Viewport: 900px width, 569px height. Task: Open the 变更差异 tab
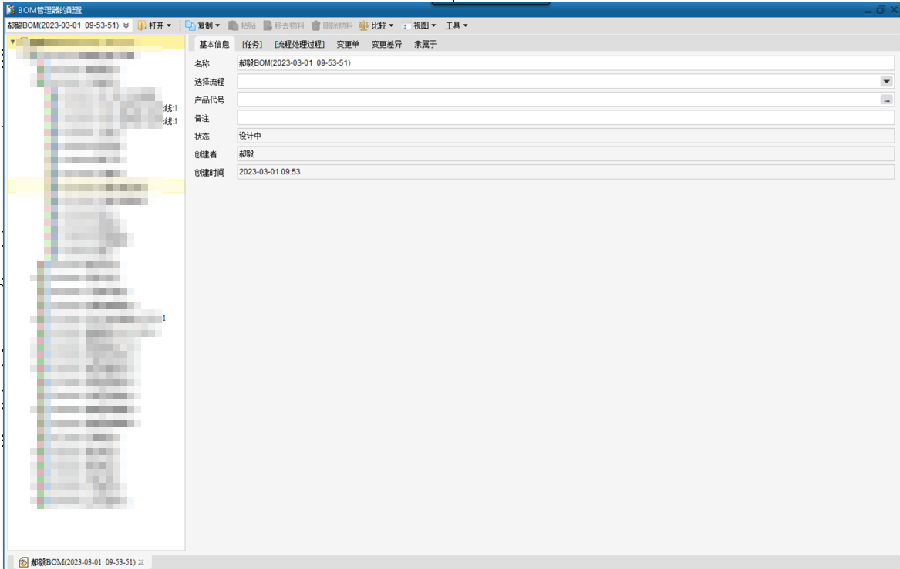coord(386,44)
